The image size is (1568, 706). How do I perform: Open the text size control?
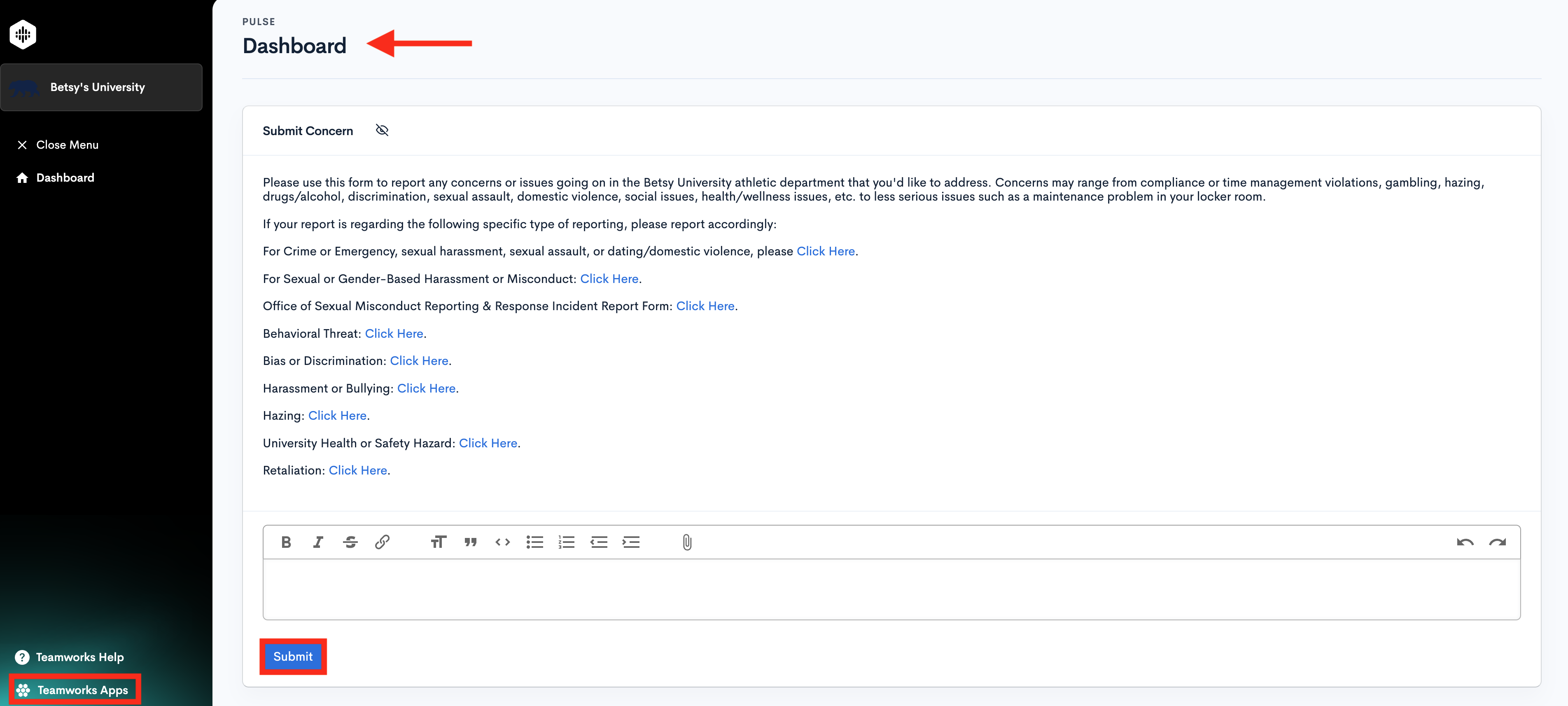pos(438,542)
